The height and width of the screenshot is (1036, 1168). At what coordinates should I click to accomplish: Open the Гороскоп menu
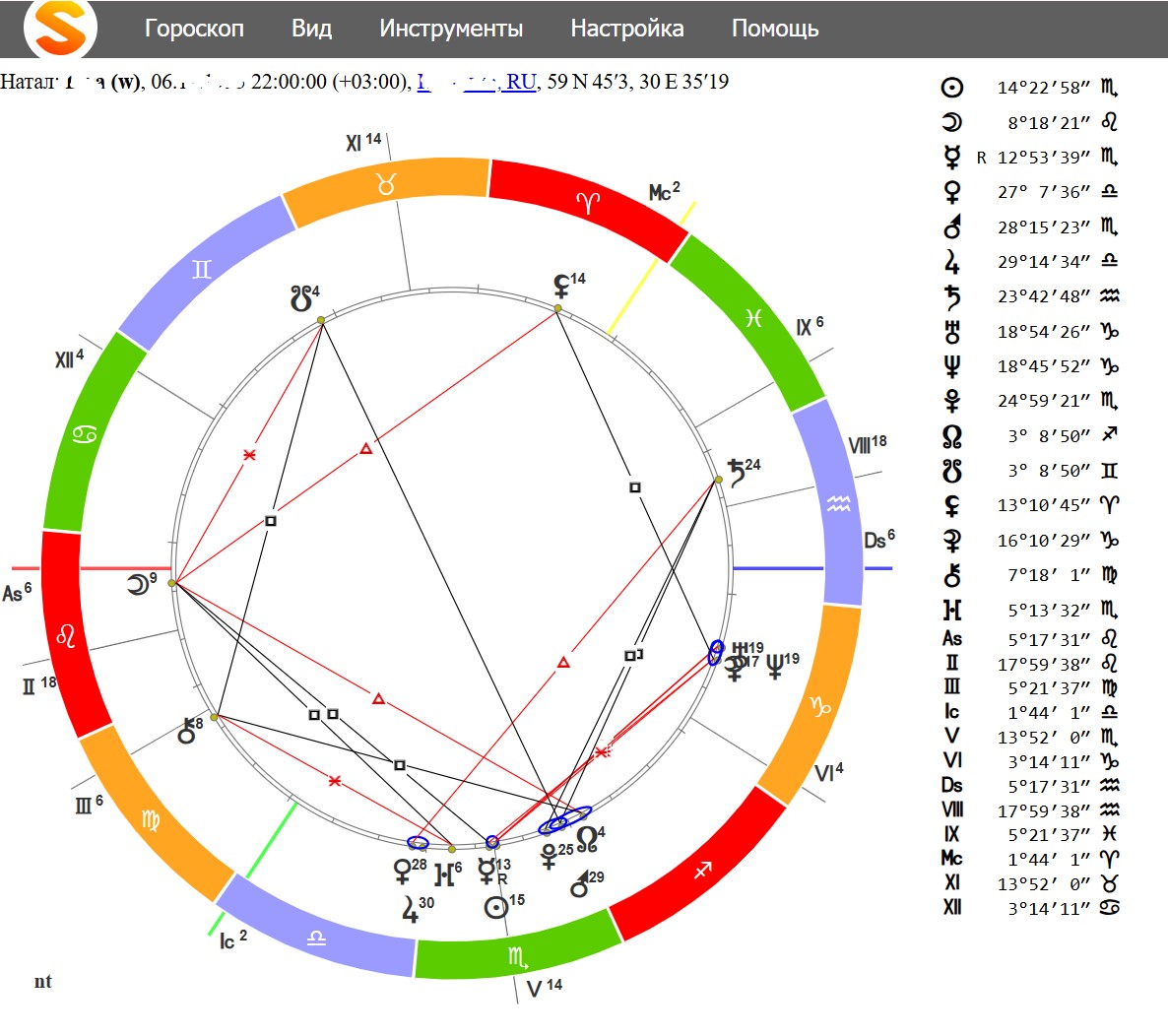pos(194,29)
